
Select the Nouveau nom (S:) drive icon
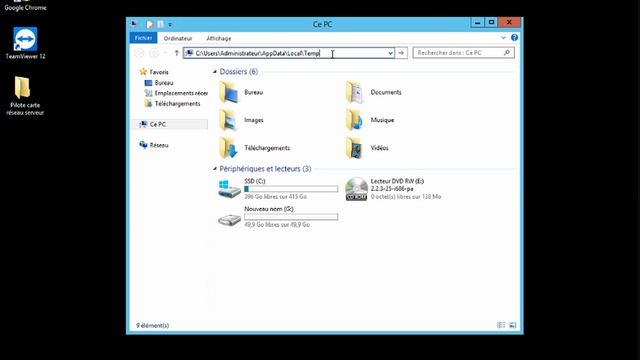click(229, 219)
